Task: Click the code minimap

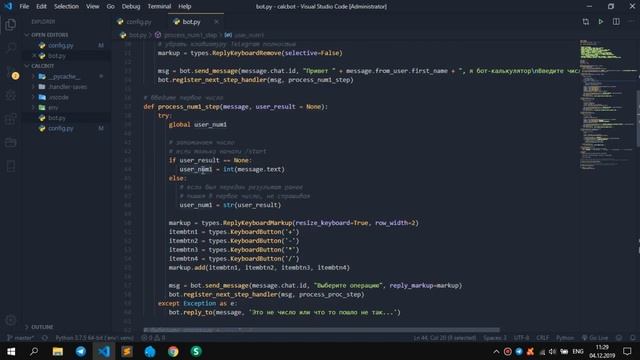Action: tap(607, 104)
